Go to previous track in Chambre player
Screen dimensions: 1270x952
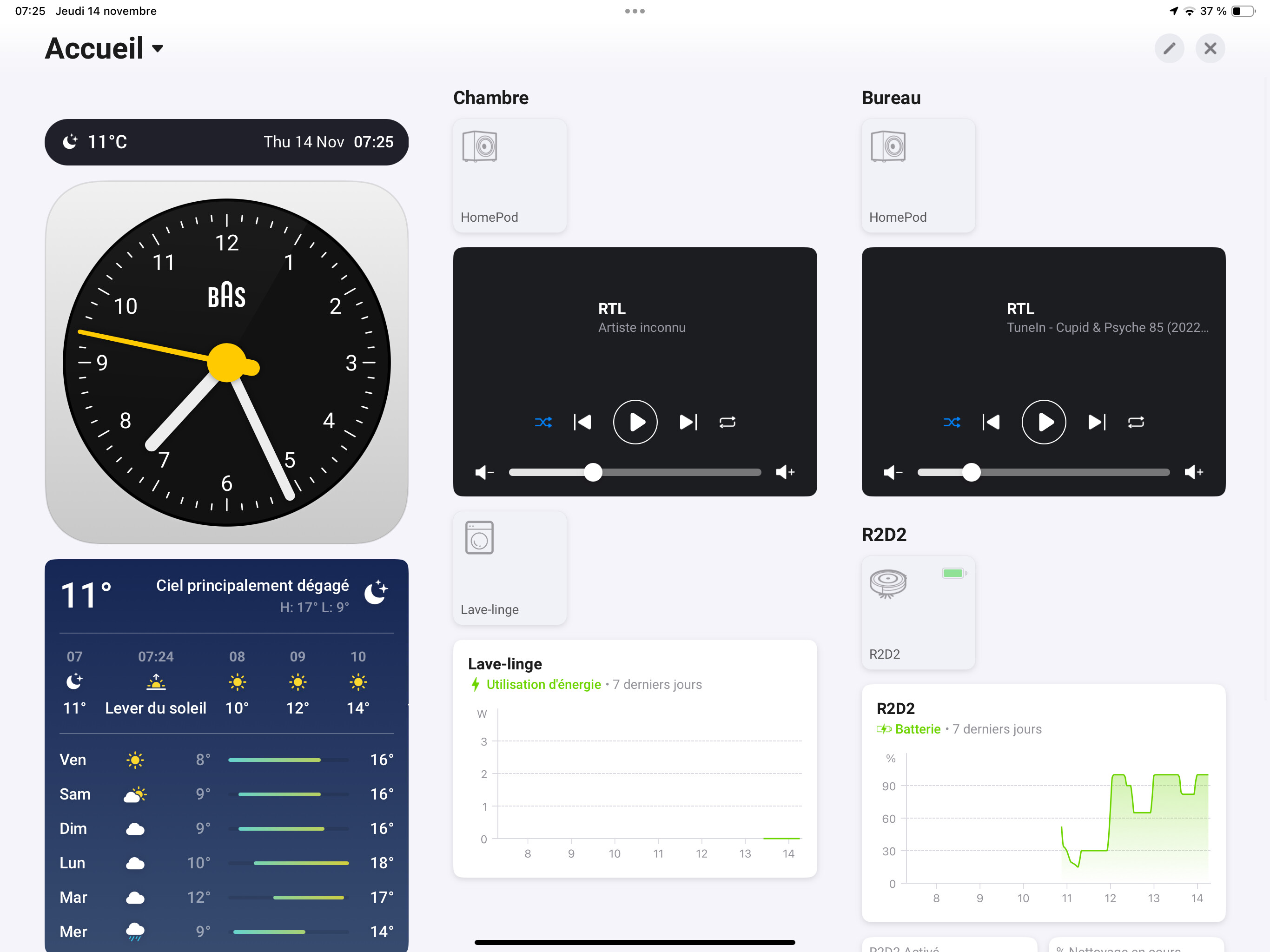tap(582, 422)
